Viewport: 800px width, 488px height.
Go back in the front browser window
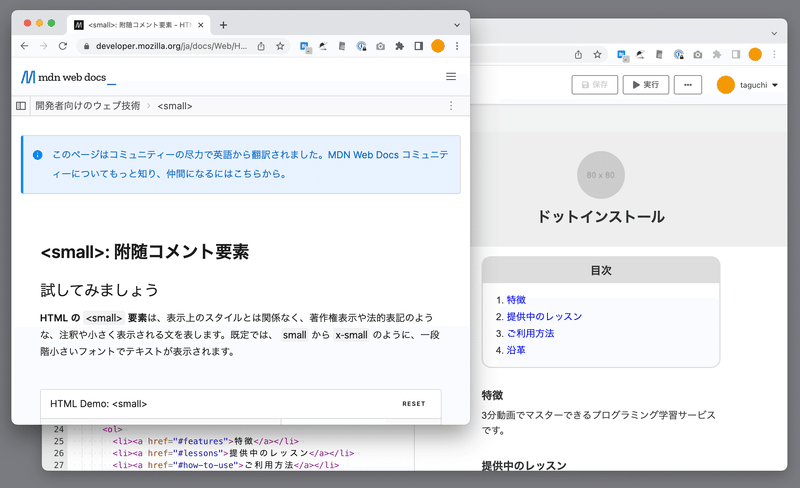tap(24, 46)
